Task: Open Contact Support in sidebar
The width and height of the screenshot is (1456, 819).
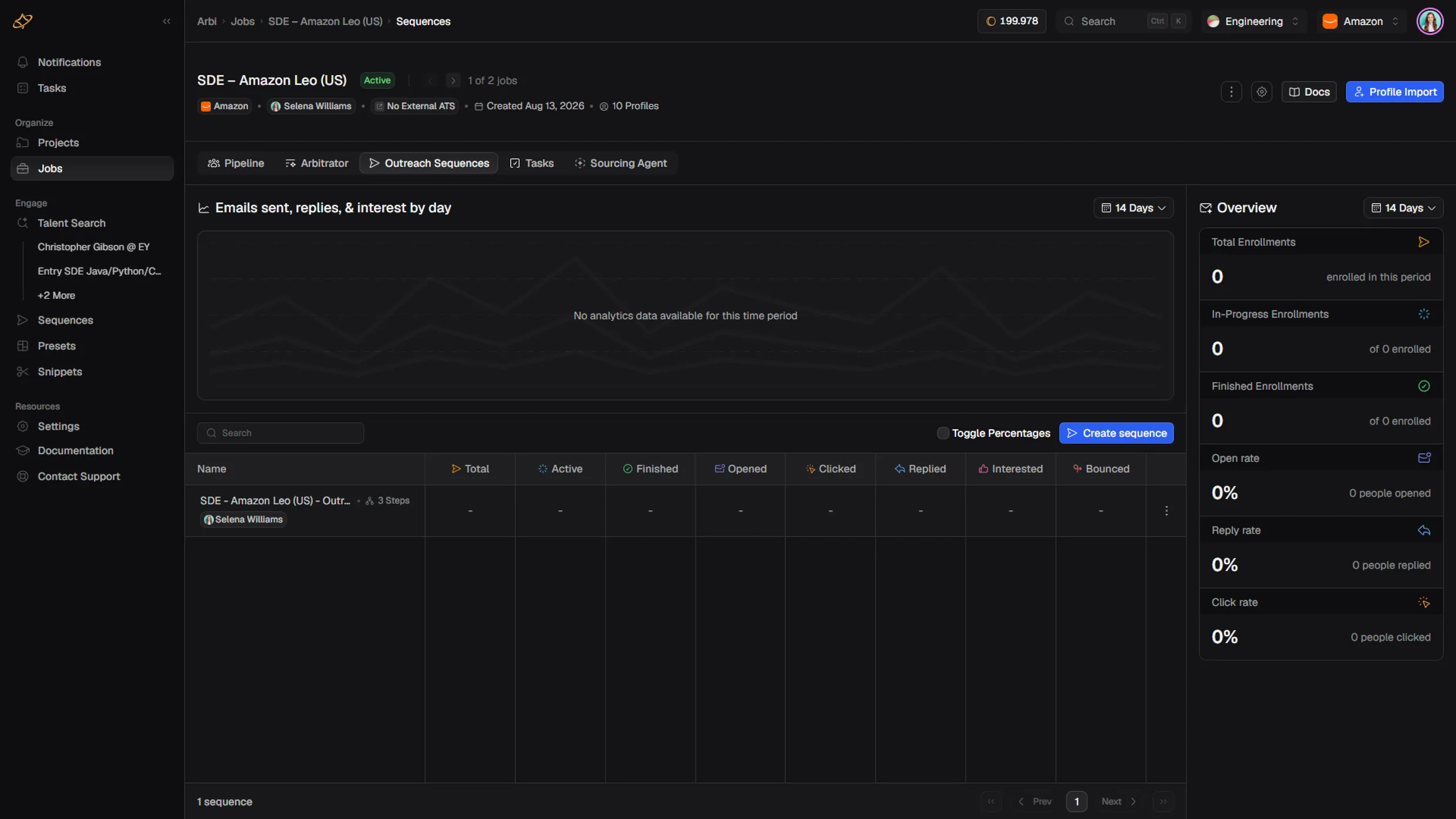Action: coord(92,477)
